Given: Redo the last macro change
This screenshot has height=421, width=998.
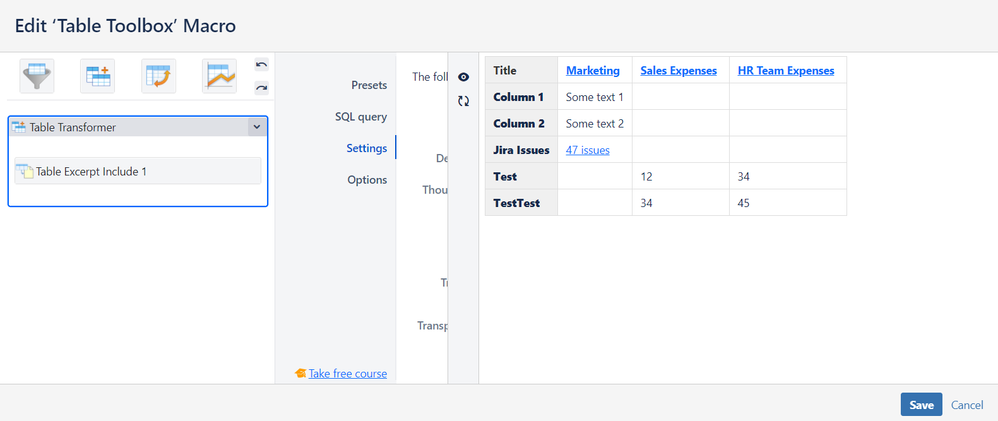Looking at the screenshot, I should click(x=262, y=88).
